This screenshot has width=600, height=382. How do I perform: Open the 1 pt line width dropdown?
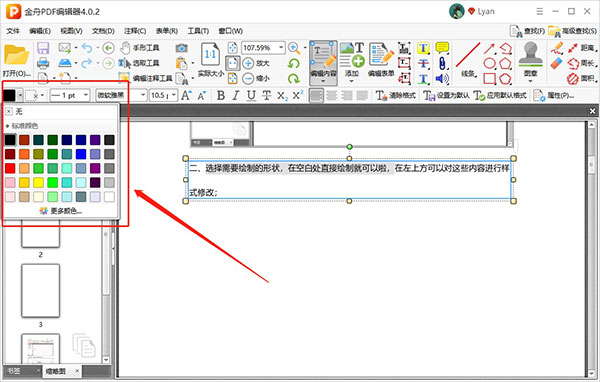click(x=86, y=95)
